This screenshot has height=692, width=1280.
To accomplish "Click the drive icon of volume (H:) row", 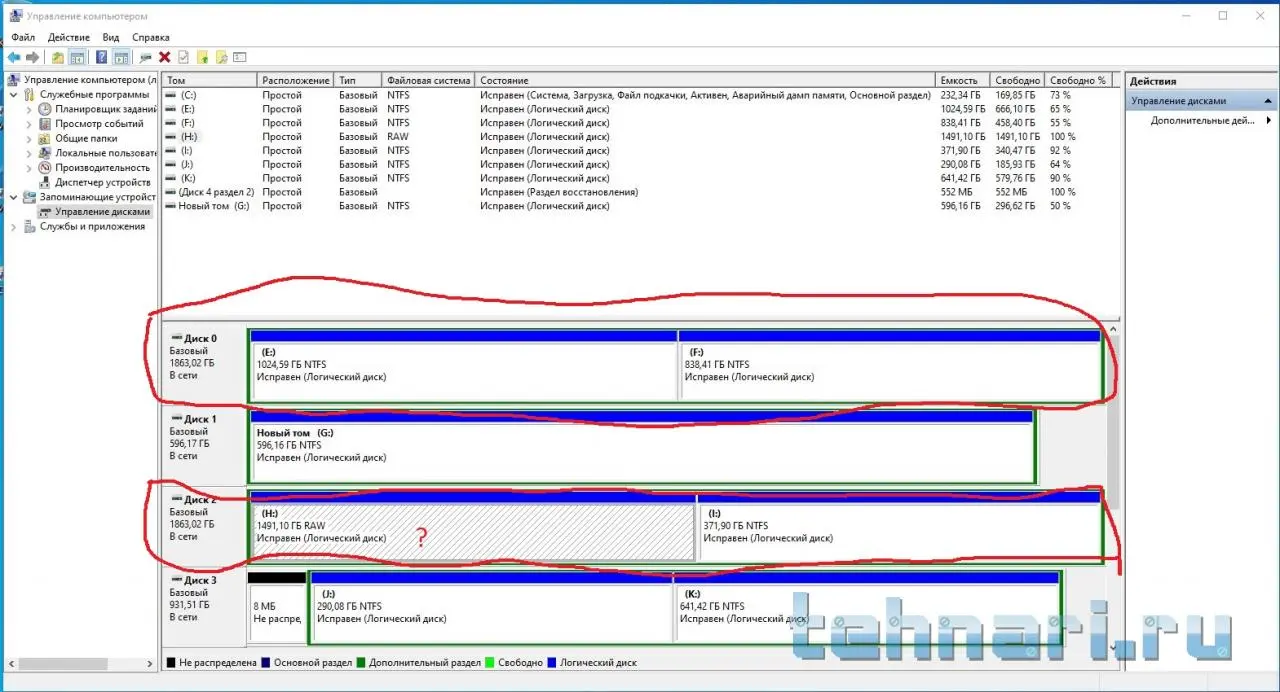I will 170,136.
